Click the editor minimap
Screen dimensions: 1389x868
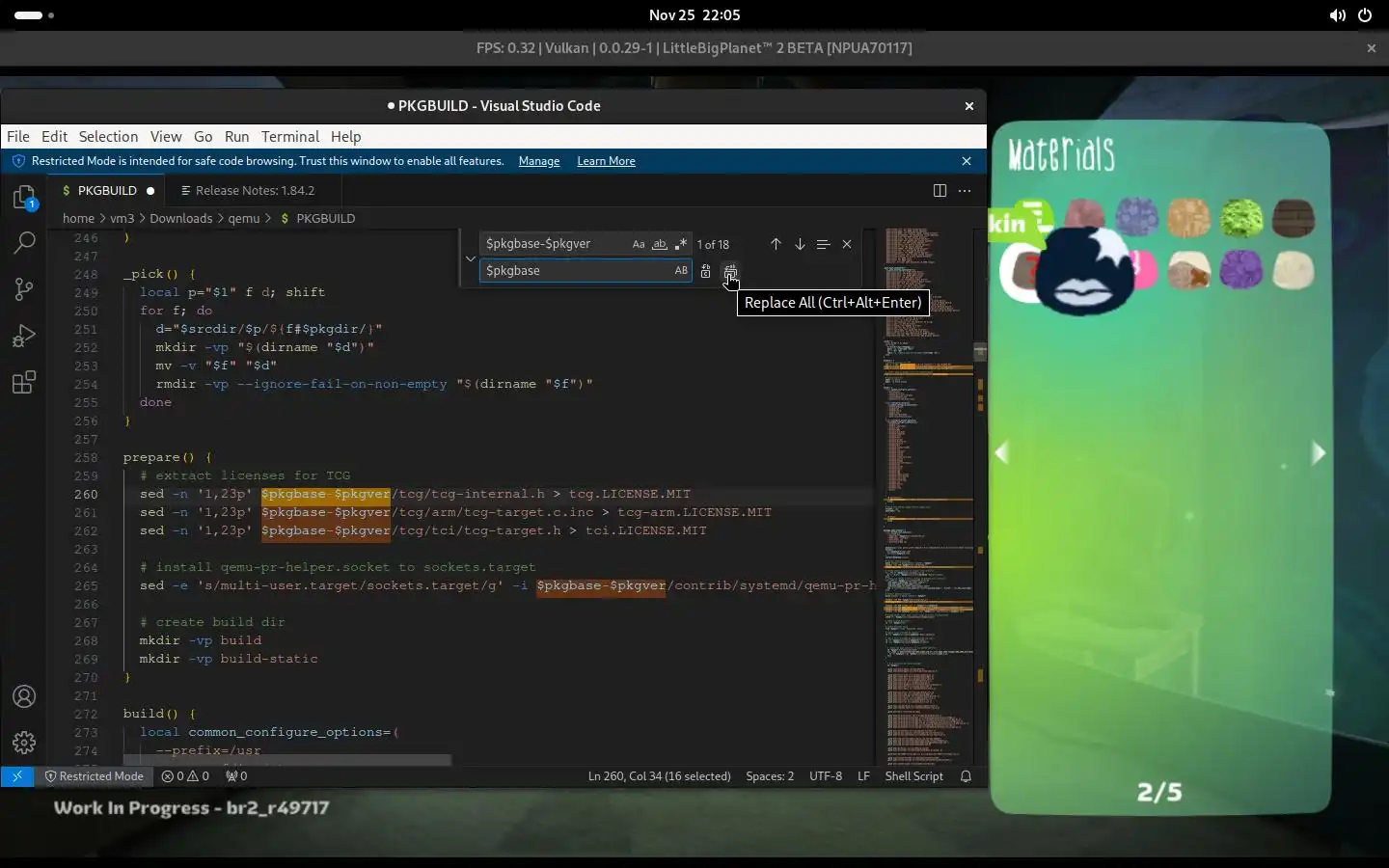[x=929, y=497]
